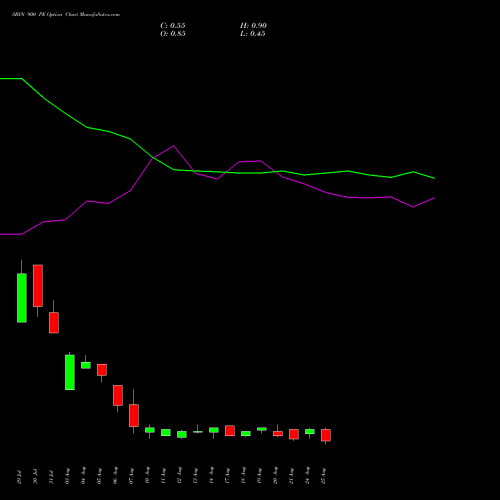The width and height of the screenshot is (500, 500).
Task: Click the red 05 Aug candlestick
Action: pos(102,370)
